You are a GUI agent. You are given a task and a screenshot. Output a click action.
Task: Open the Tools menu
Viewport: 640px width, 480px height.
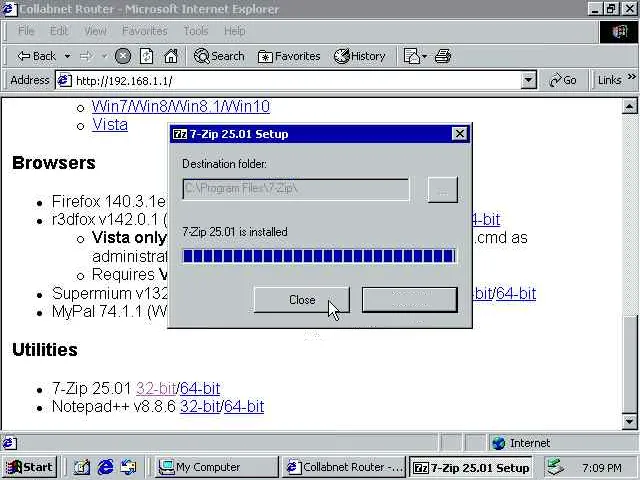click(196, 31)
